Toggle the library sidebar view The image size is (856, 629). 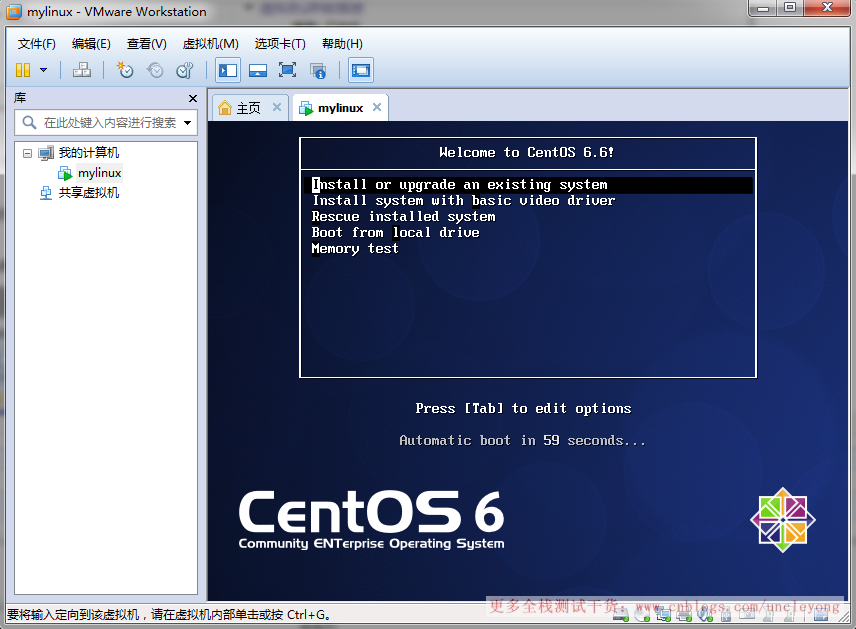tap(228, 70)
